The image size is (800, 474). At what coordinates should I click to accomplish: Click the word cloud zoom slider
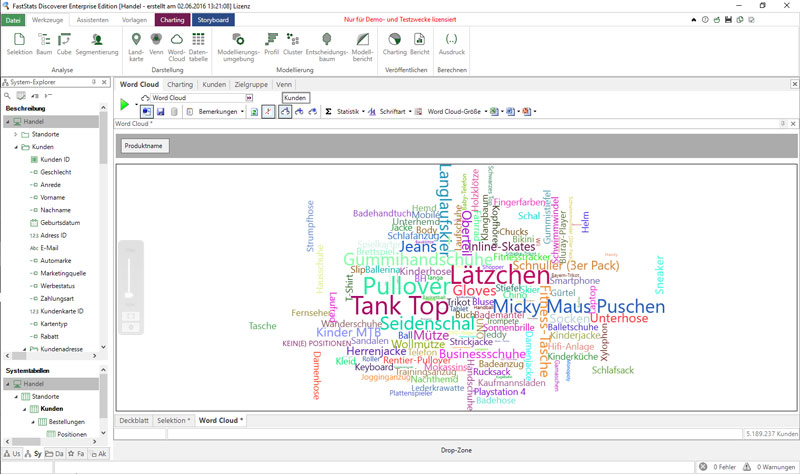click(x=131, y=289)
